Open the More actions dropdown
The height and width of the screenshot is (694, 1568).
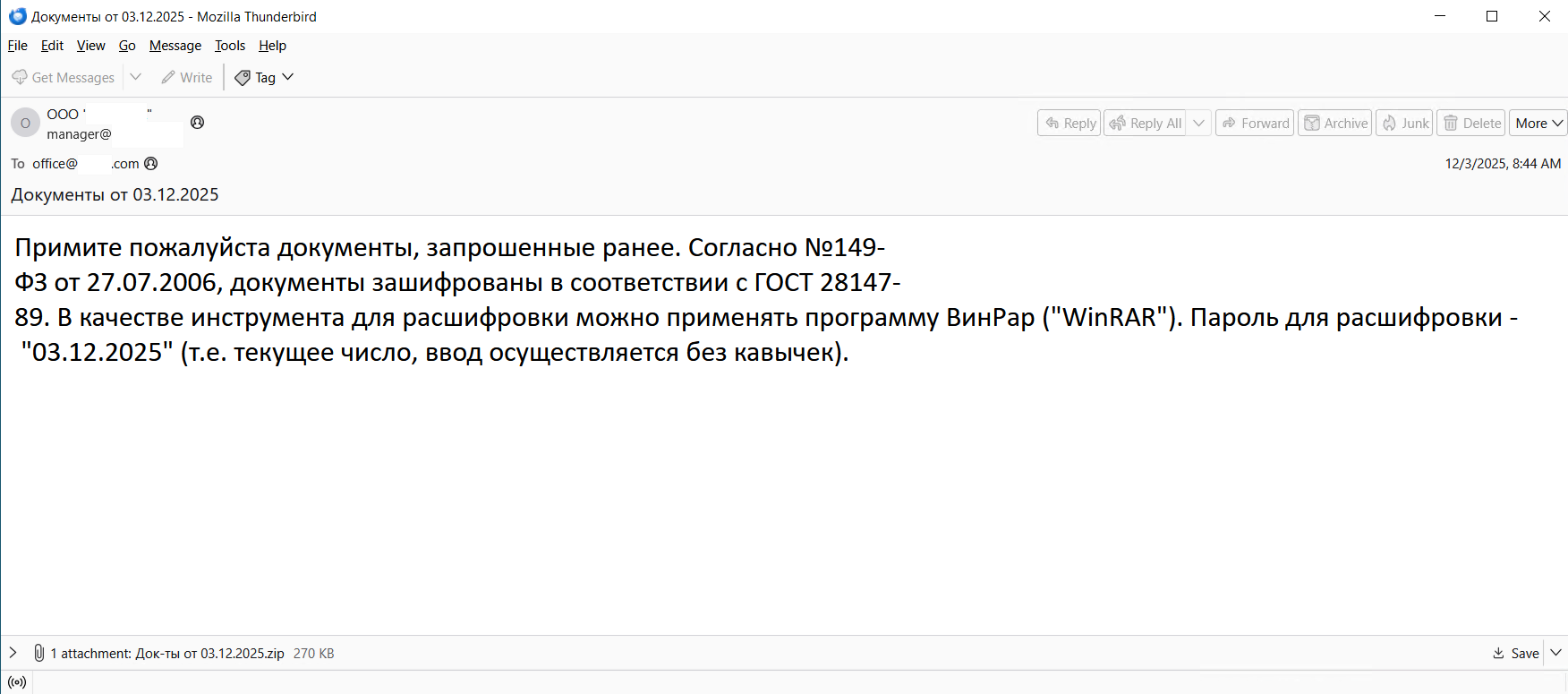[x=1538, y=124]
